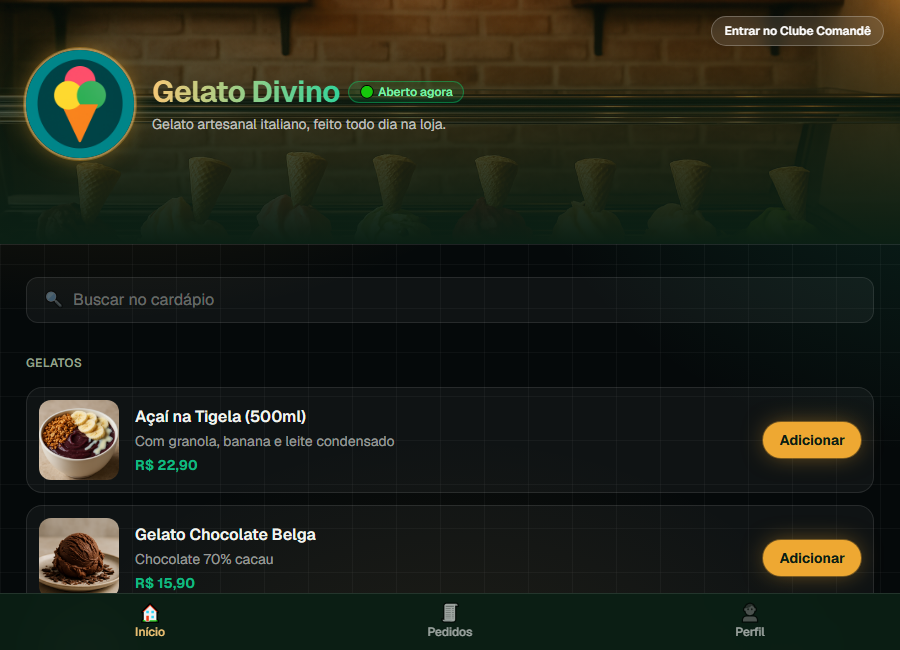Click the Pedidos receipt icon
The height and width of the screenshot is (650, 900).
click(450, 613)
